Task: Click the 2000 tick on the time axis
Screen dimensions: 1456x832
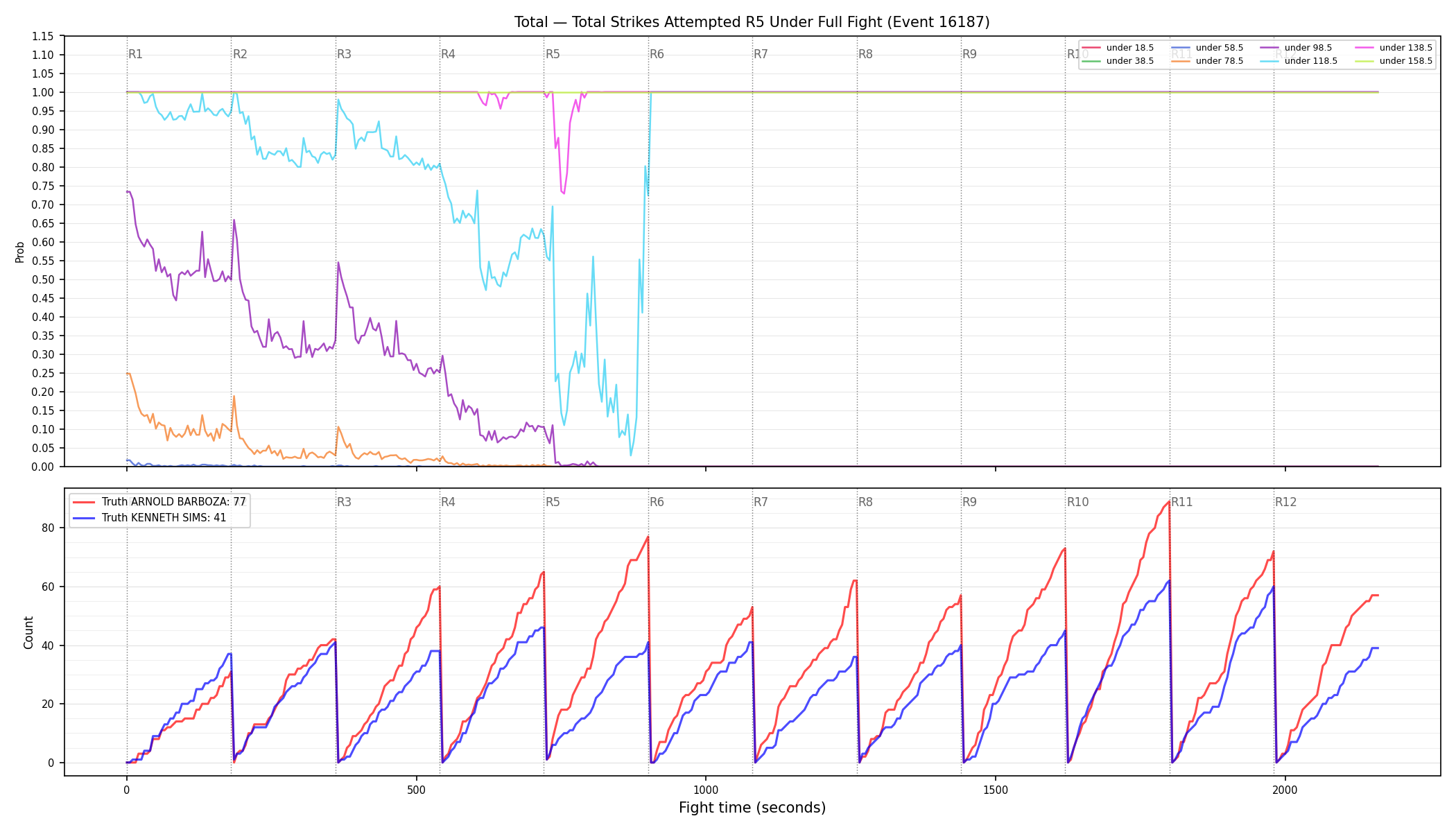Action: pyautogui.click(x=1285, y=790)
